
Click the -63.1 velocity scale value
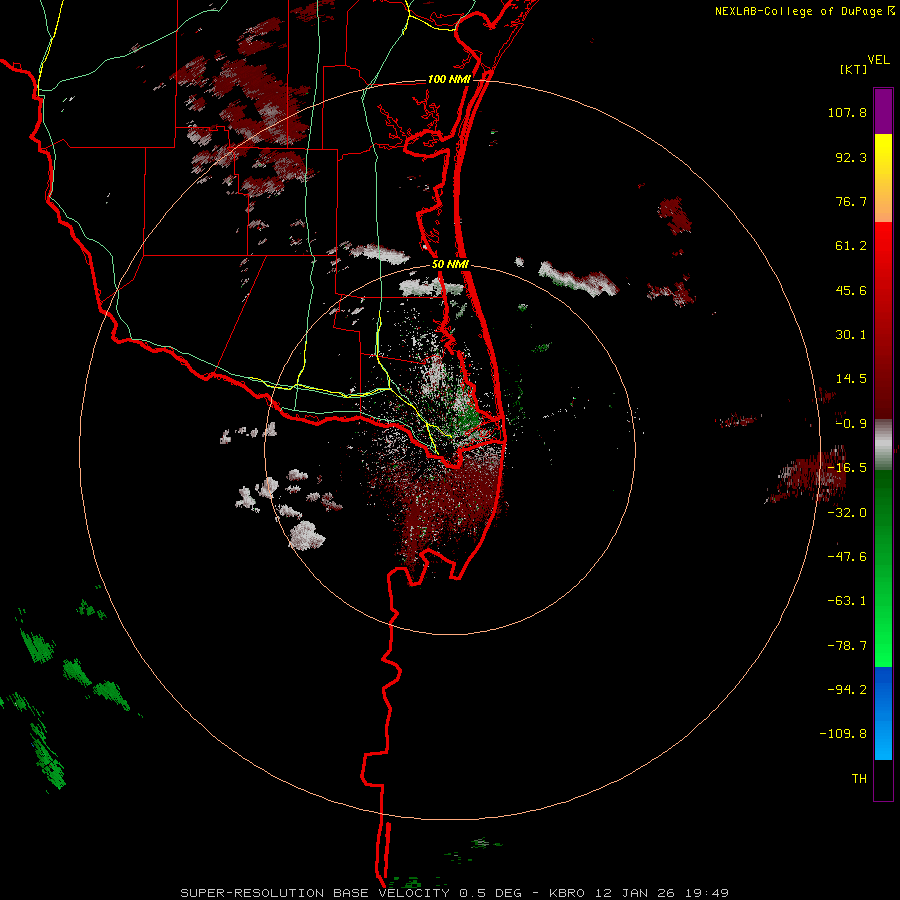pos(847,601)
